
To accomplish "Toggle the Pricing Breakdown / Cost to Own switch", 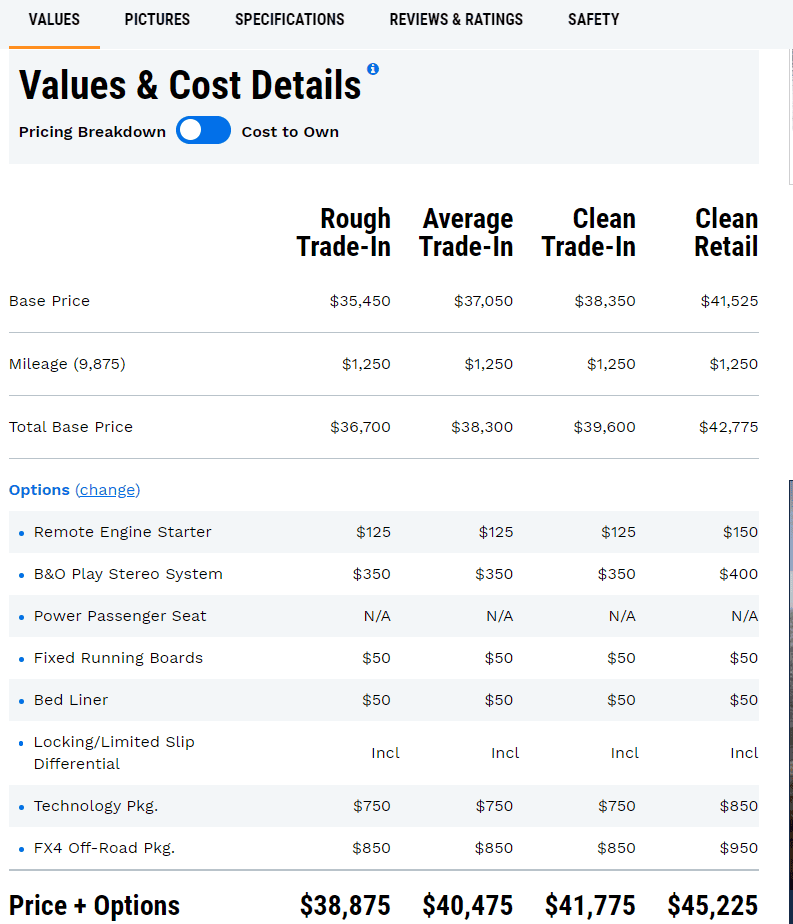I will 203,130.
